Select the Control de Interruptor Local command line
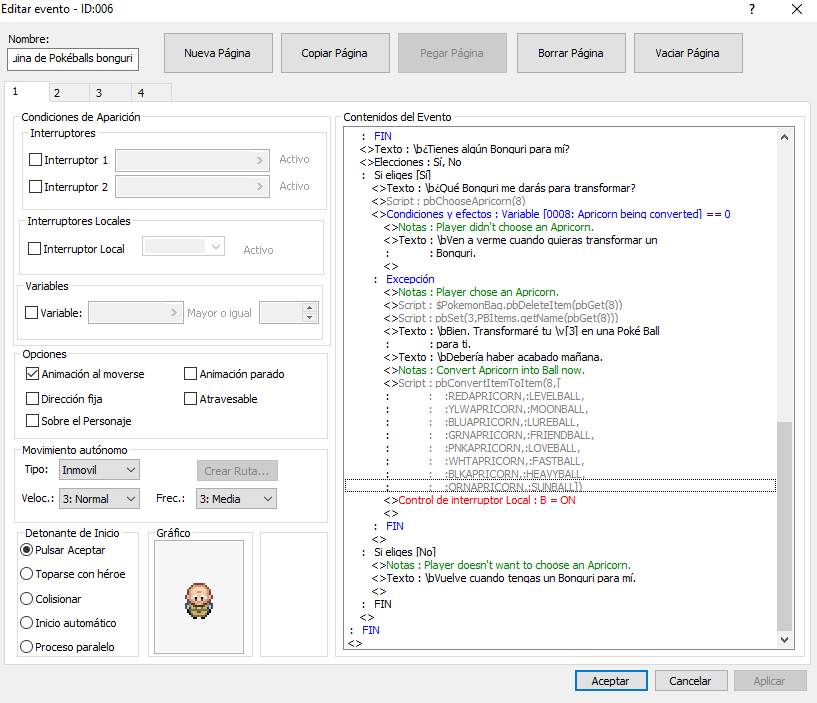 click(x=486, y=500)
